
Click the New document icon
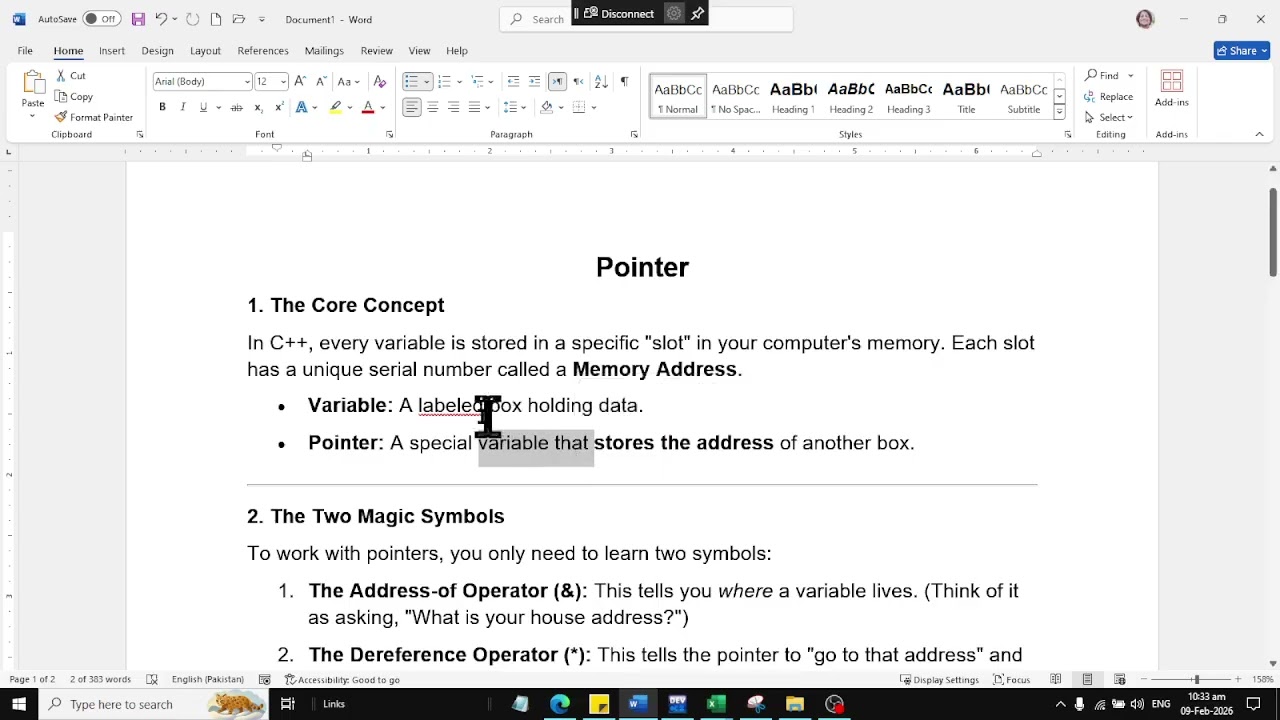[x=215, y=19]
